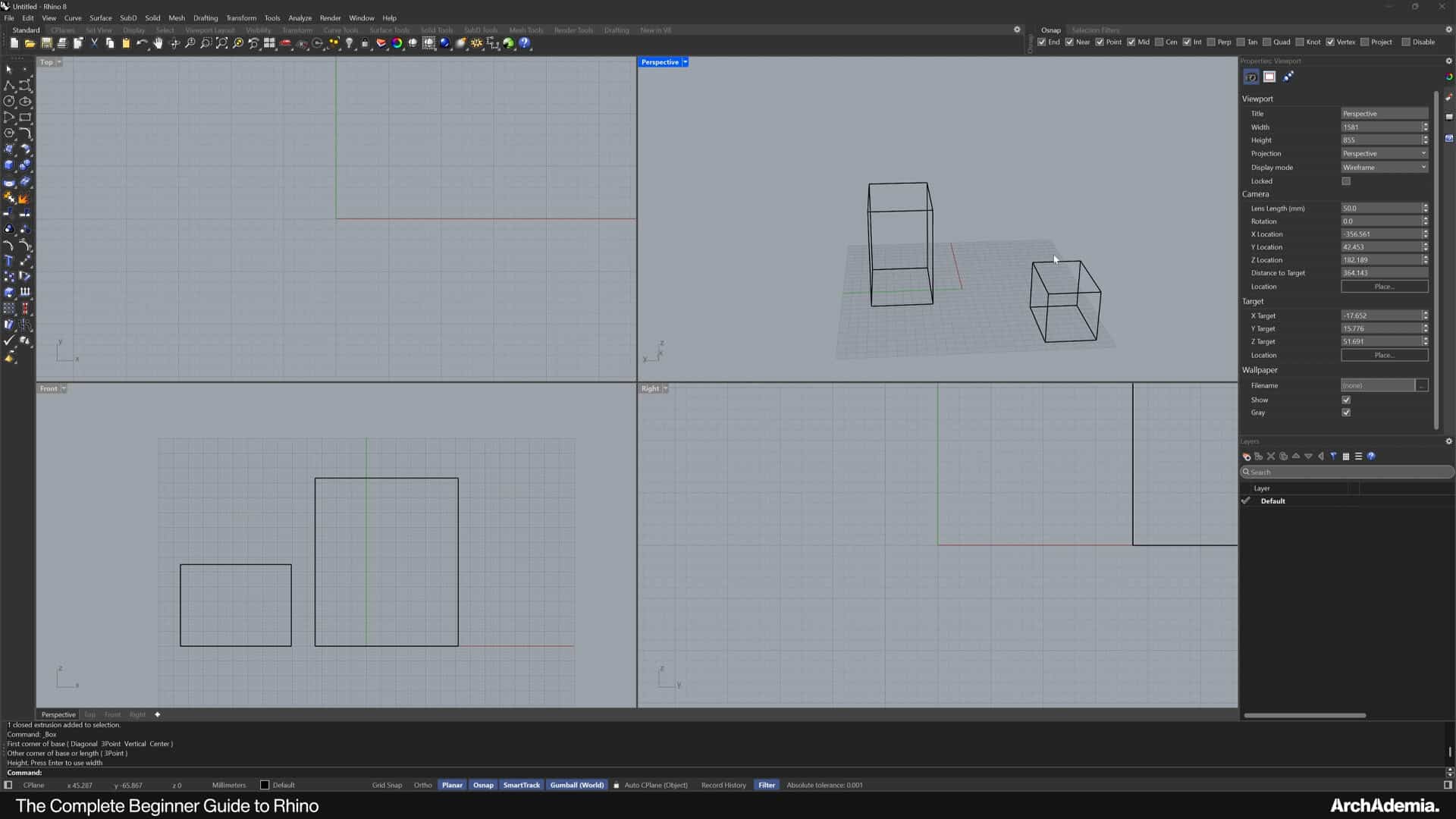Image resolution: width=1456 pixels, height=819 pixels.
Task: Click the blue question mark Help icon
Action: [525, 43]
